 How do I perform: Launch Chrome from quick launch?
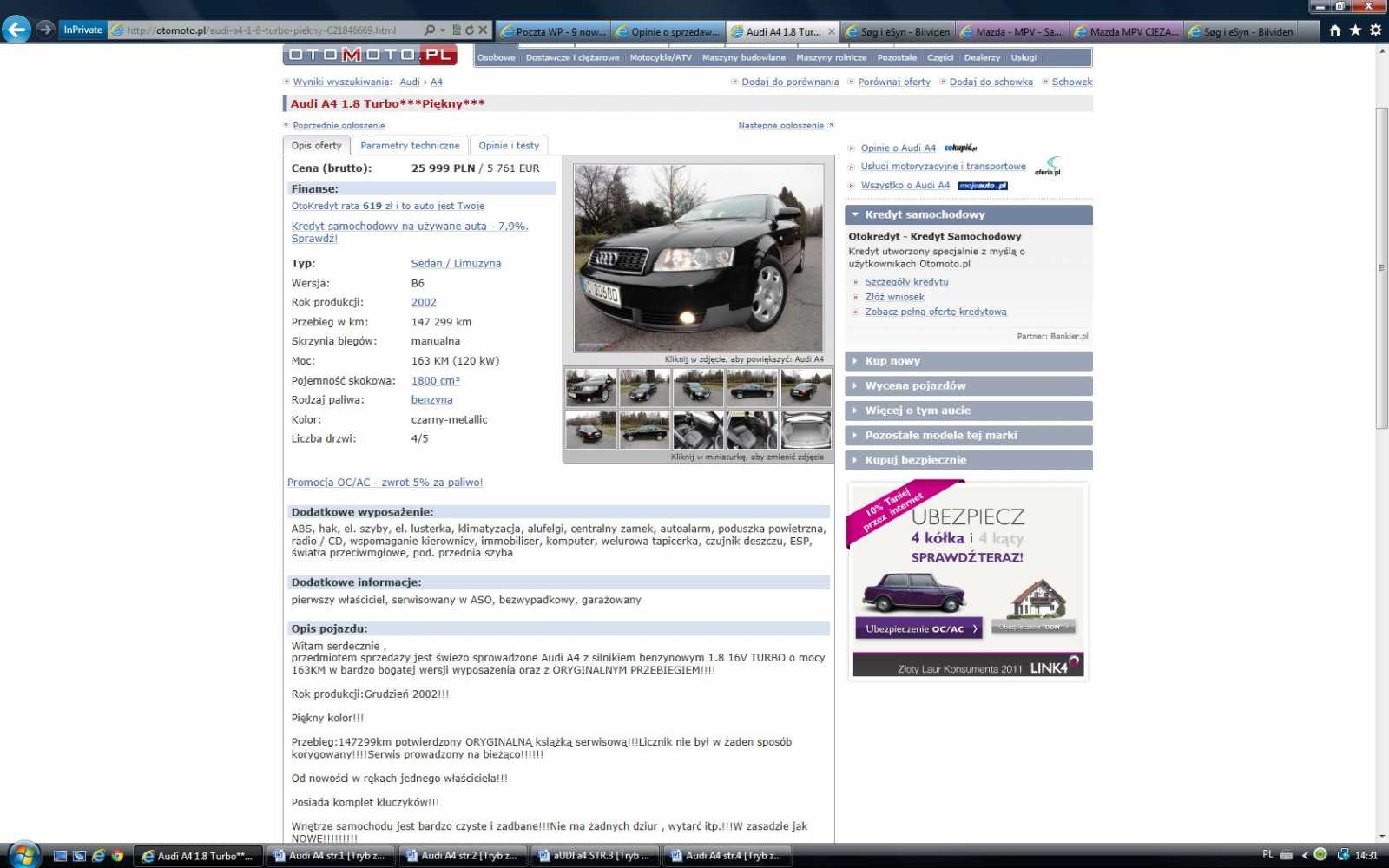pyautogui.click(x=117, y=856)
